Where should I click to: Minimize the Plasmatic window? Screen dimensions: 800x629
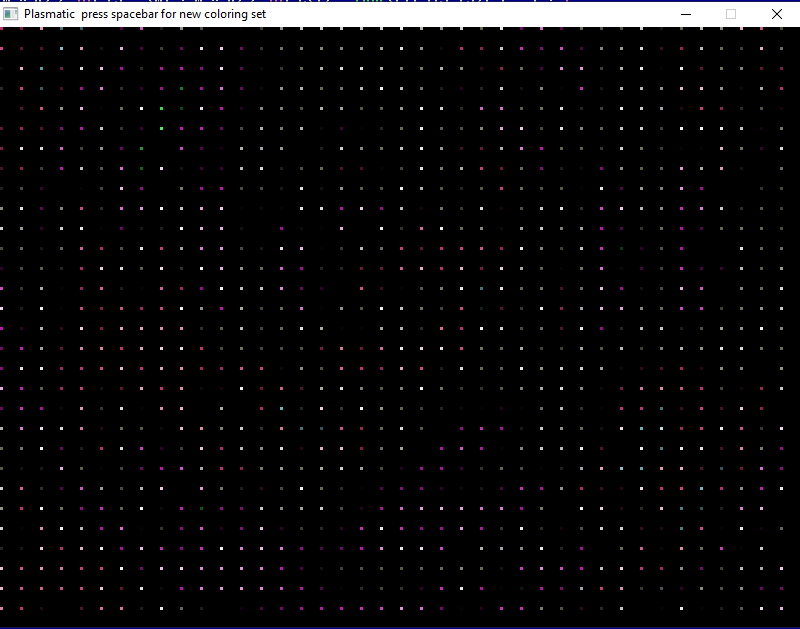pyautogui.click(x=686, y=14)
